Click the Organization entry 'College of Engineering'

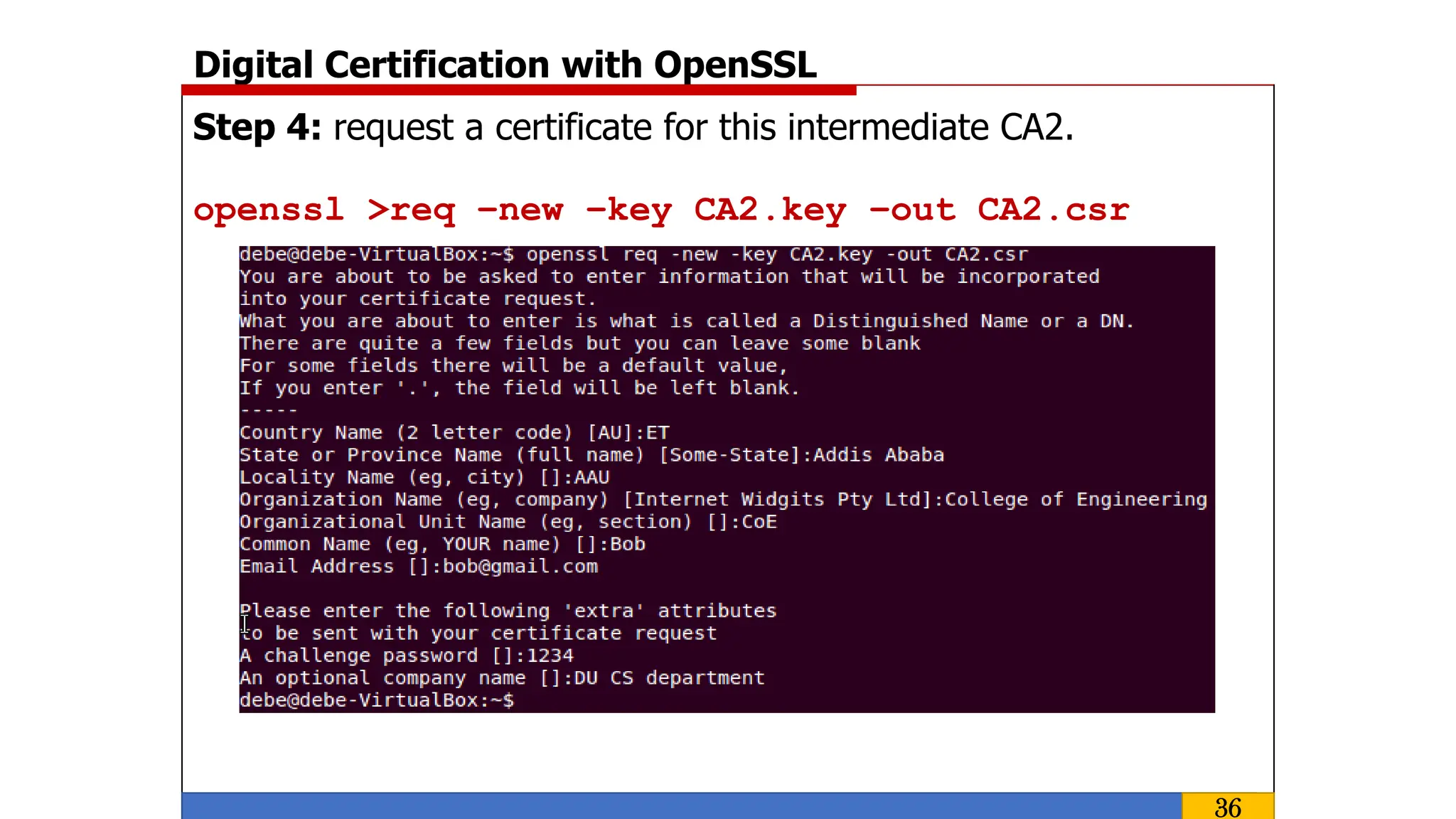(x=1076, y=500)
